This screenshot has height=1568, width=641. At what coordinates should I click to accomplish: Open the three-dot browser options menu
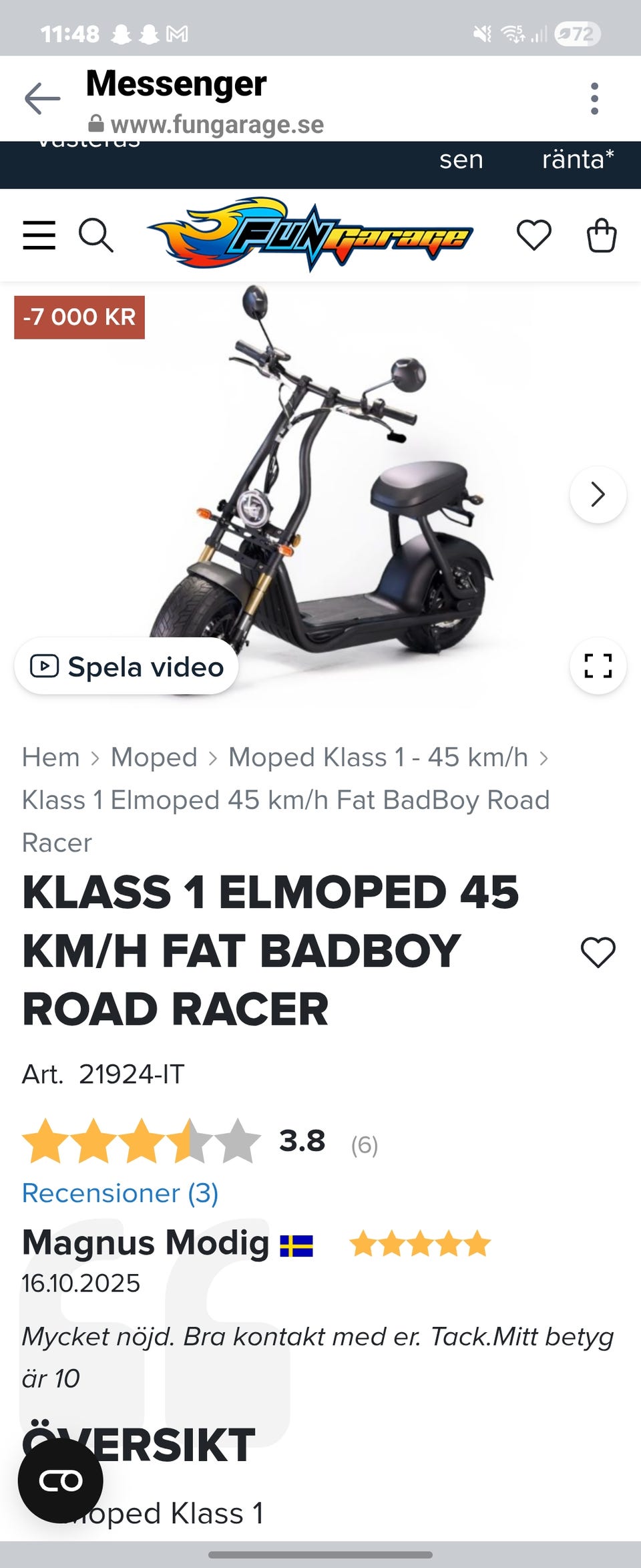tap(594, 99)
